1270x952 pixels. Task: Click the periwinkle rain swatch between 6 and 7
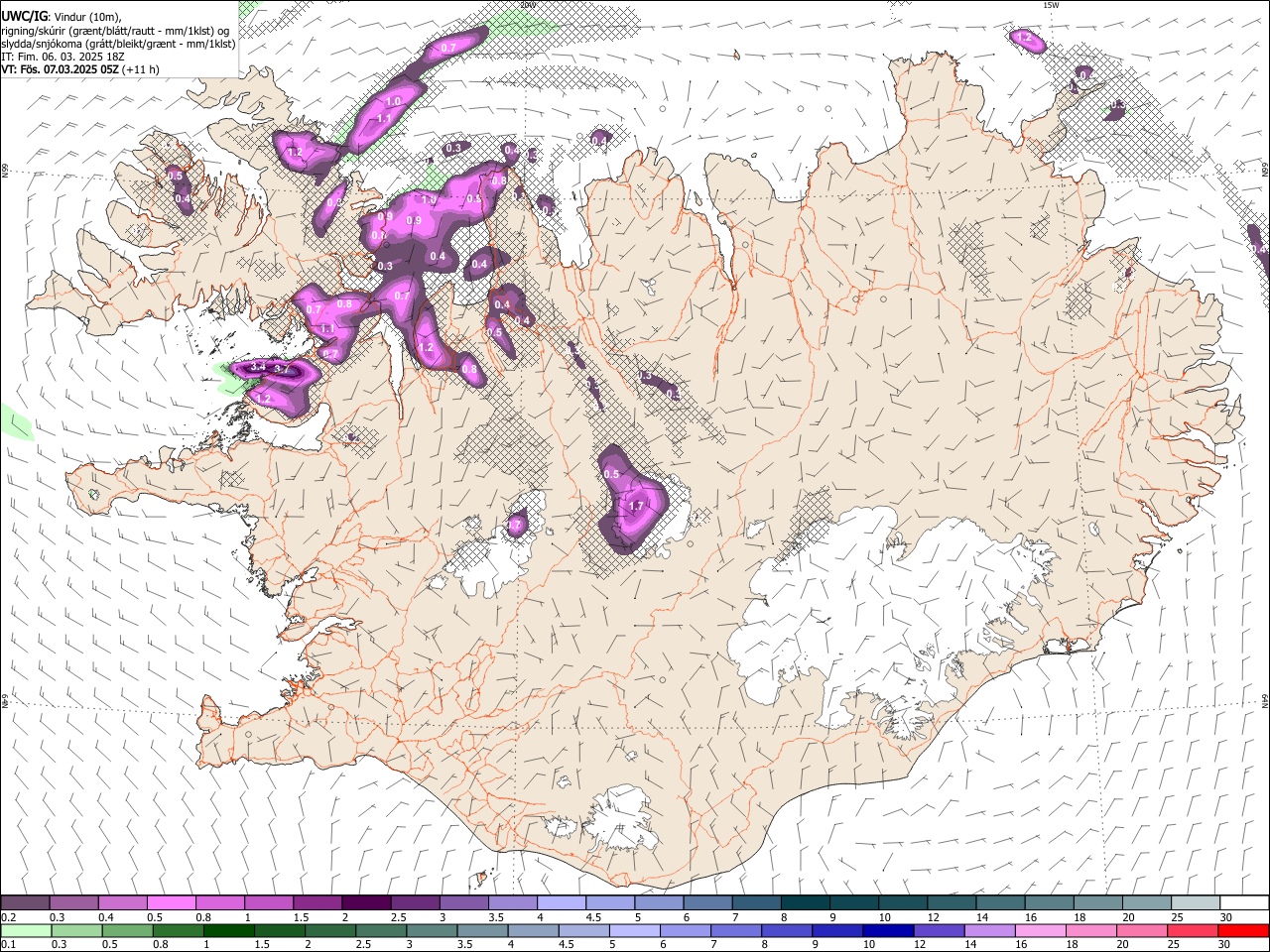685,930
